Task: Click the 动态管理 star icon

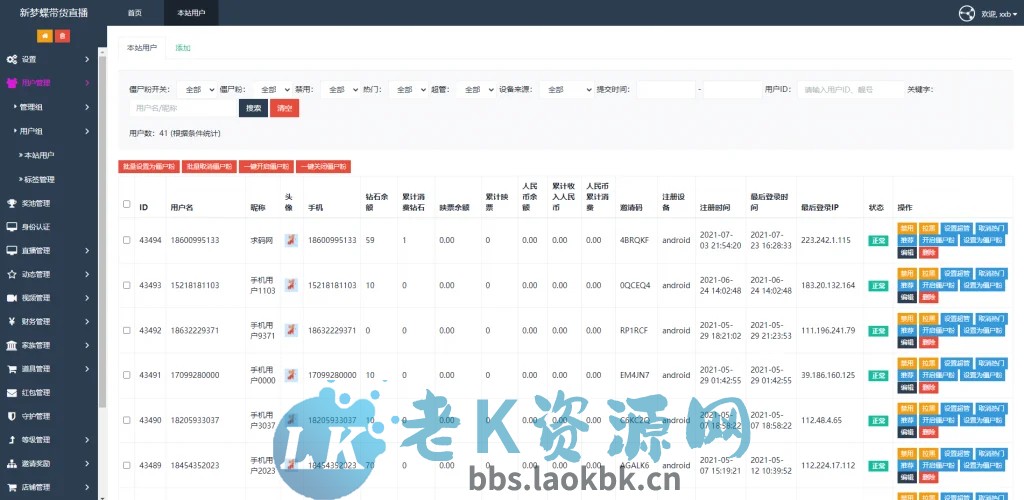Action: point(12,274)
